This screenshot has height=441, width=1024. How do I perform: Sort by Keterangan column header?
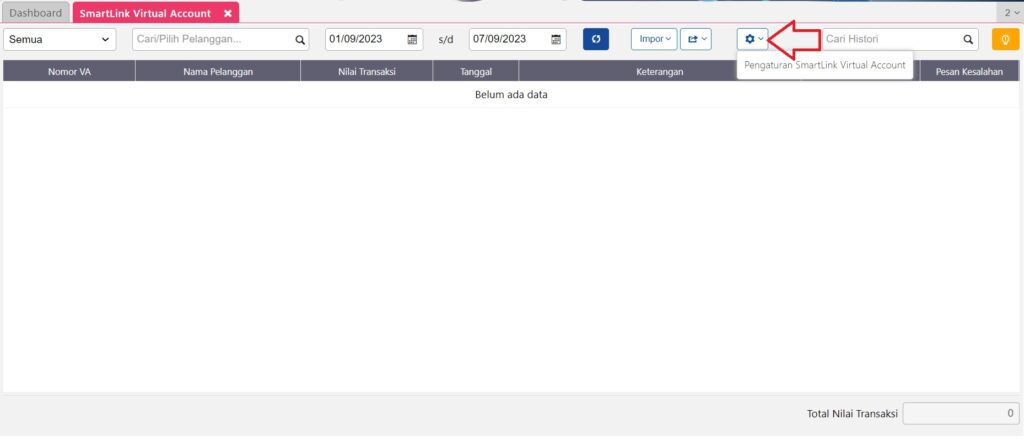[x=660, y=71]
